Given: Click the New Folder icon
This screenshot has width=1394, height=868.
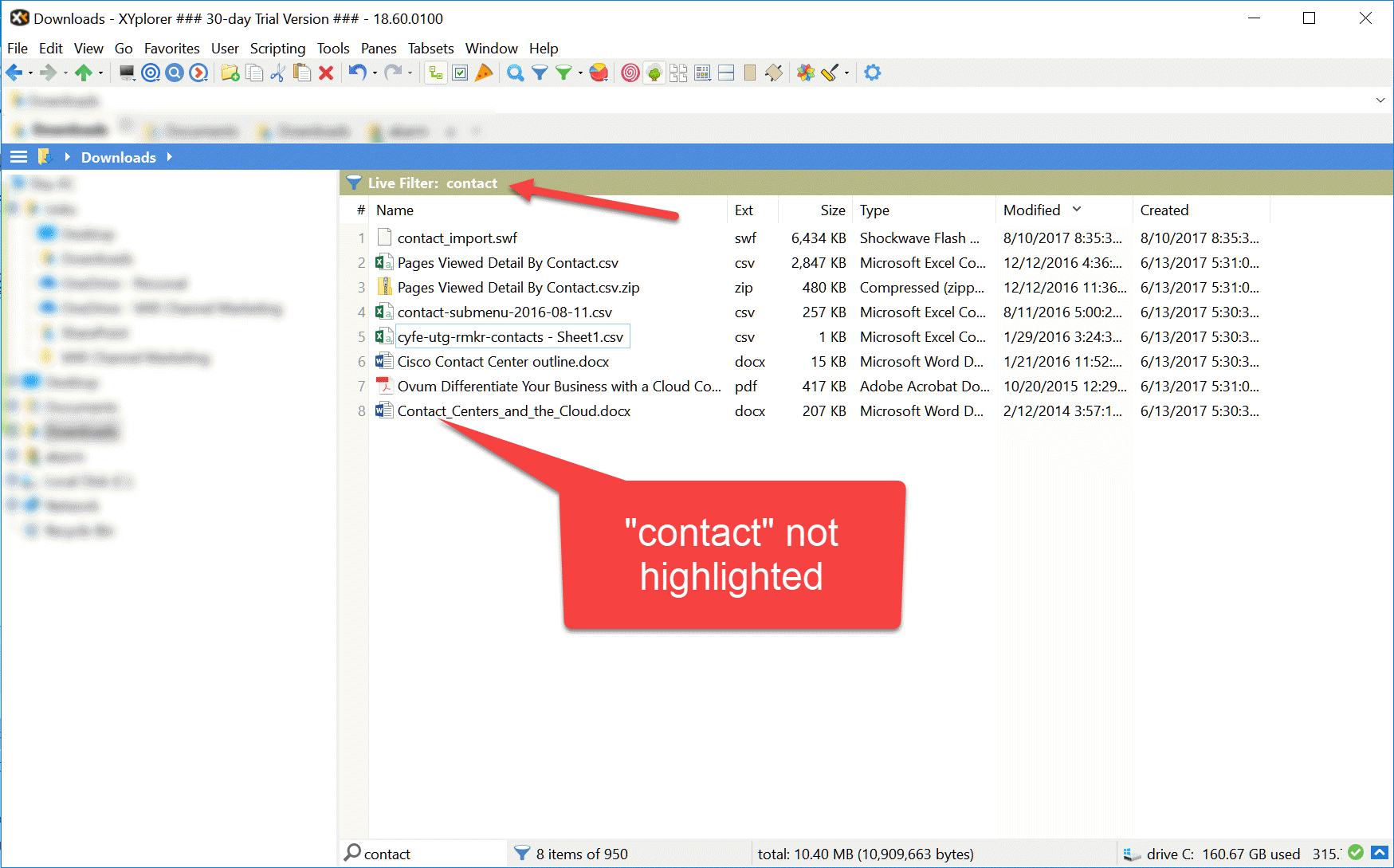Looking at the screenshot, I should pos(230,73).
